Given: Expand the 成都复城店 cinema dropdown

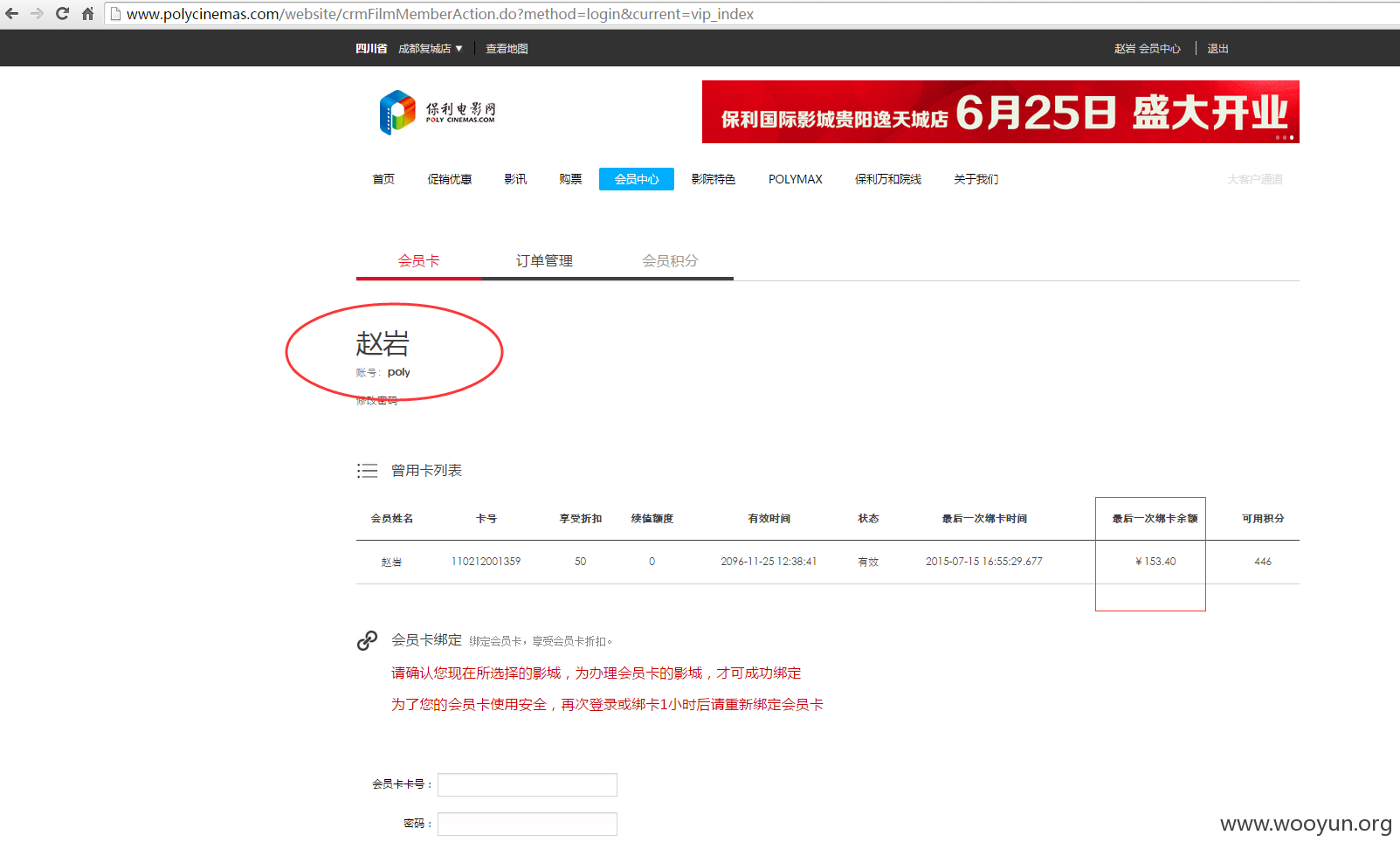Looking at the screenshot, I should click(430, 49).
